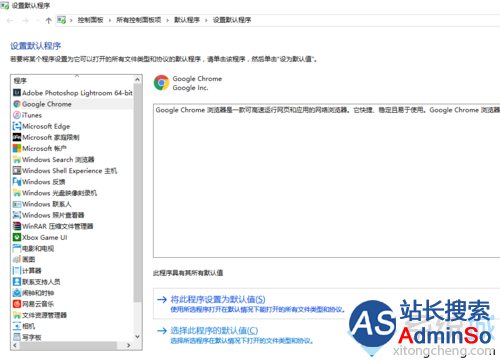Image resolution: width=500 pixels, height=361 pixels.
Task: Click the Windows Search 浏览器 folder icon
Action: [17, 159]
